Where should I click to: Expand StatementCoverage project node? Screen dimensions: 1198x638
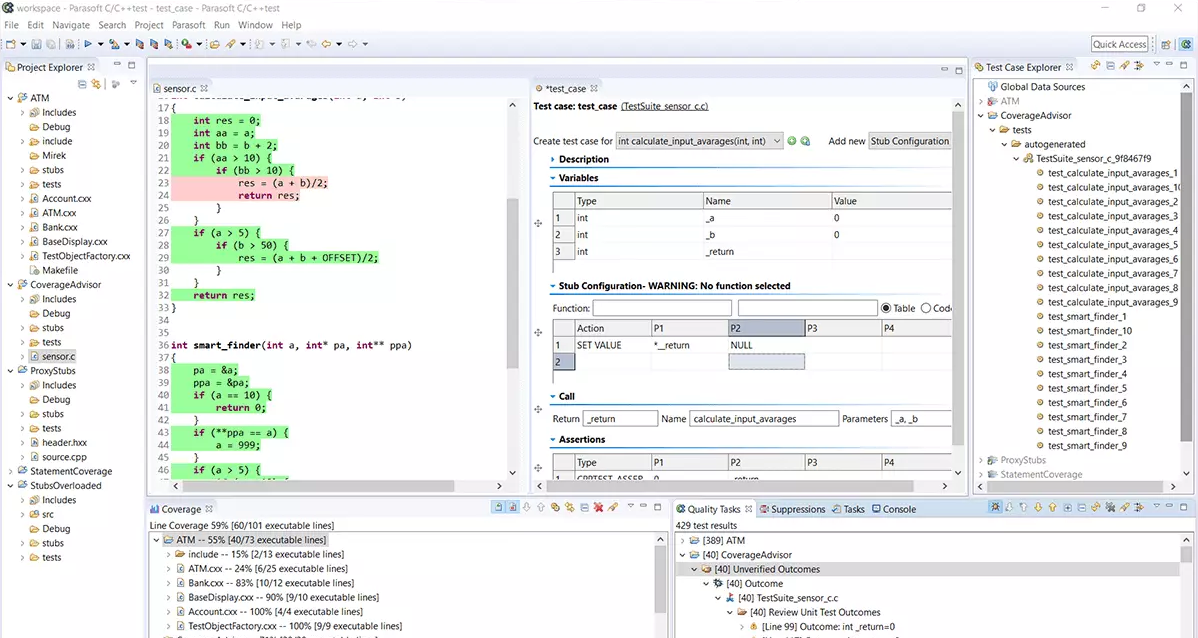click(x=11, y=471)
